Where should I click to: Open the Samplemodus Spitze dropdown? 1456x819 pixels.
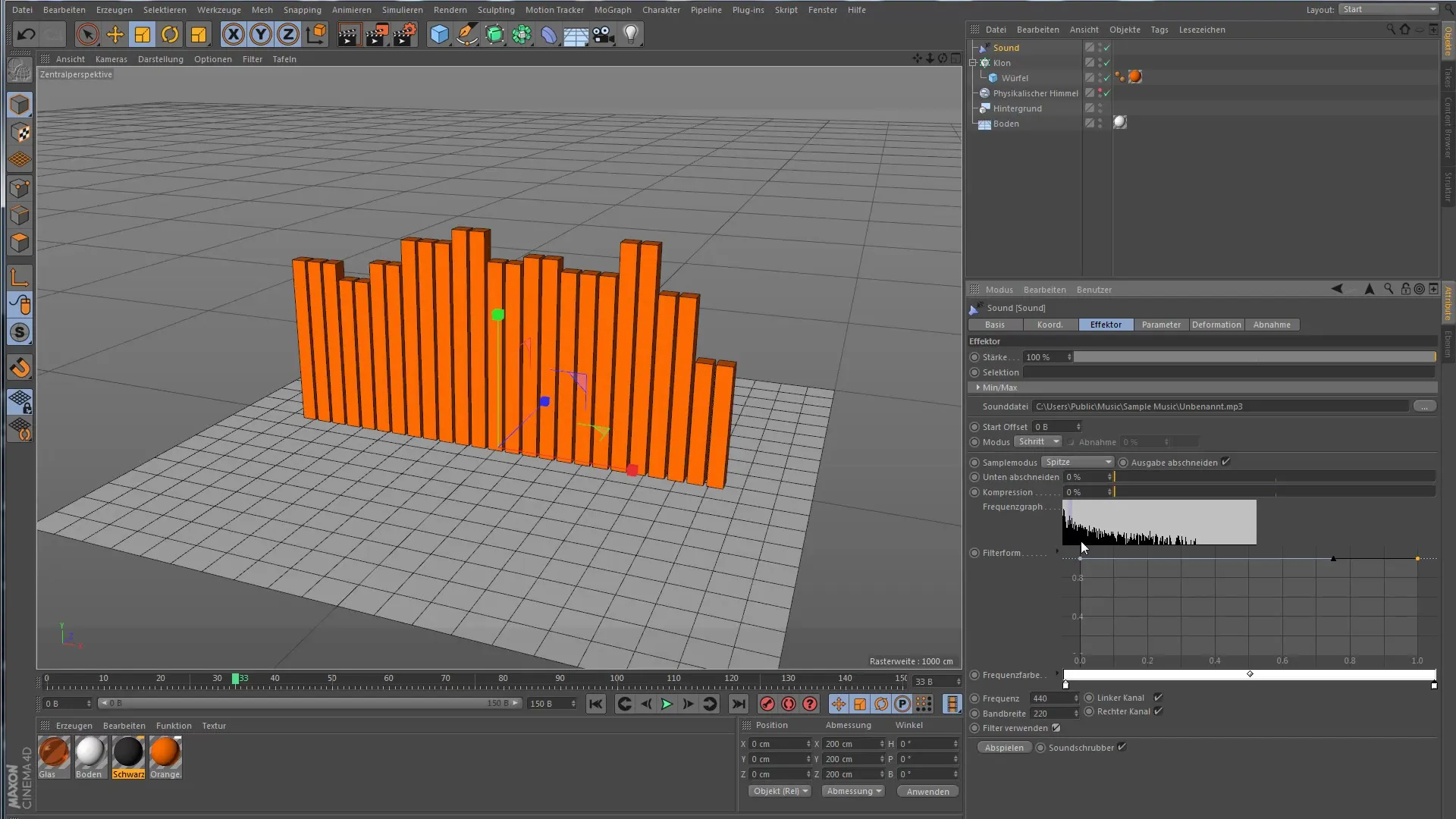click(1078, 462)
